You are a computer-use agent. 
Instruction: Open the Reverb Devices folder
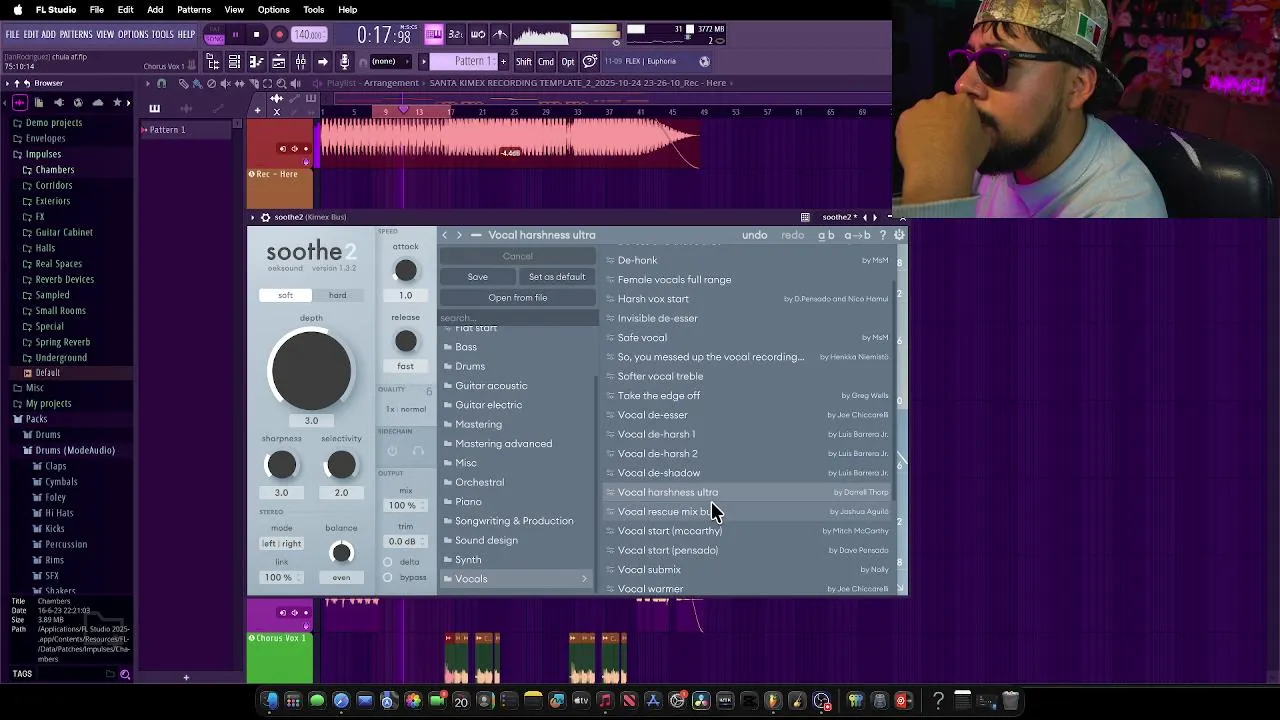pos(64,279)
